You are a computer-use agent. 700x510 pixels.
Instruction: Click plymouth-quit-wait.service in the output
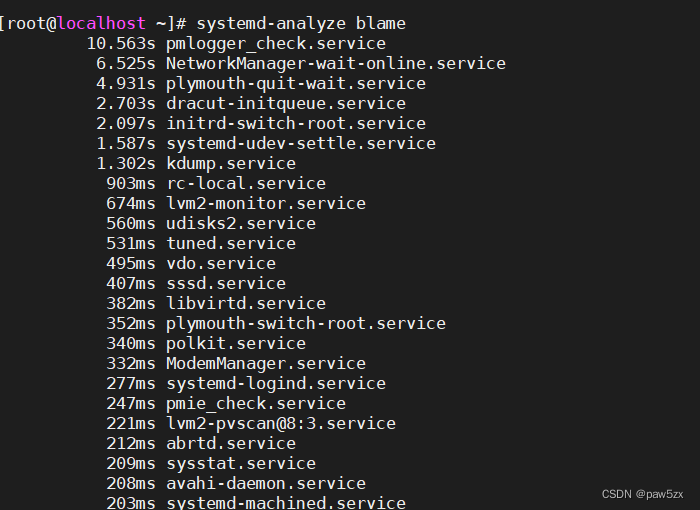click(x=295, y=83)
